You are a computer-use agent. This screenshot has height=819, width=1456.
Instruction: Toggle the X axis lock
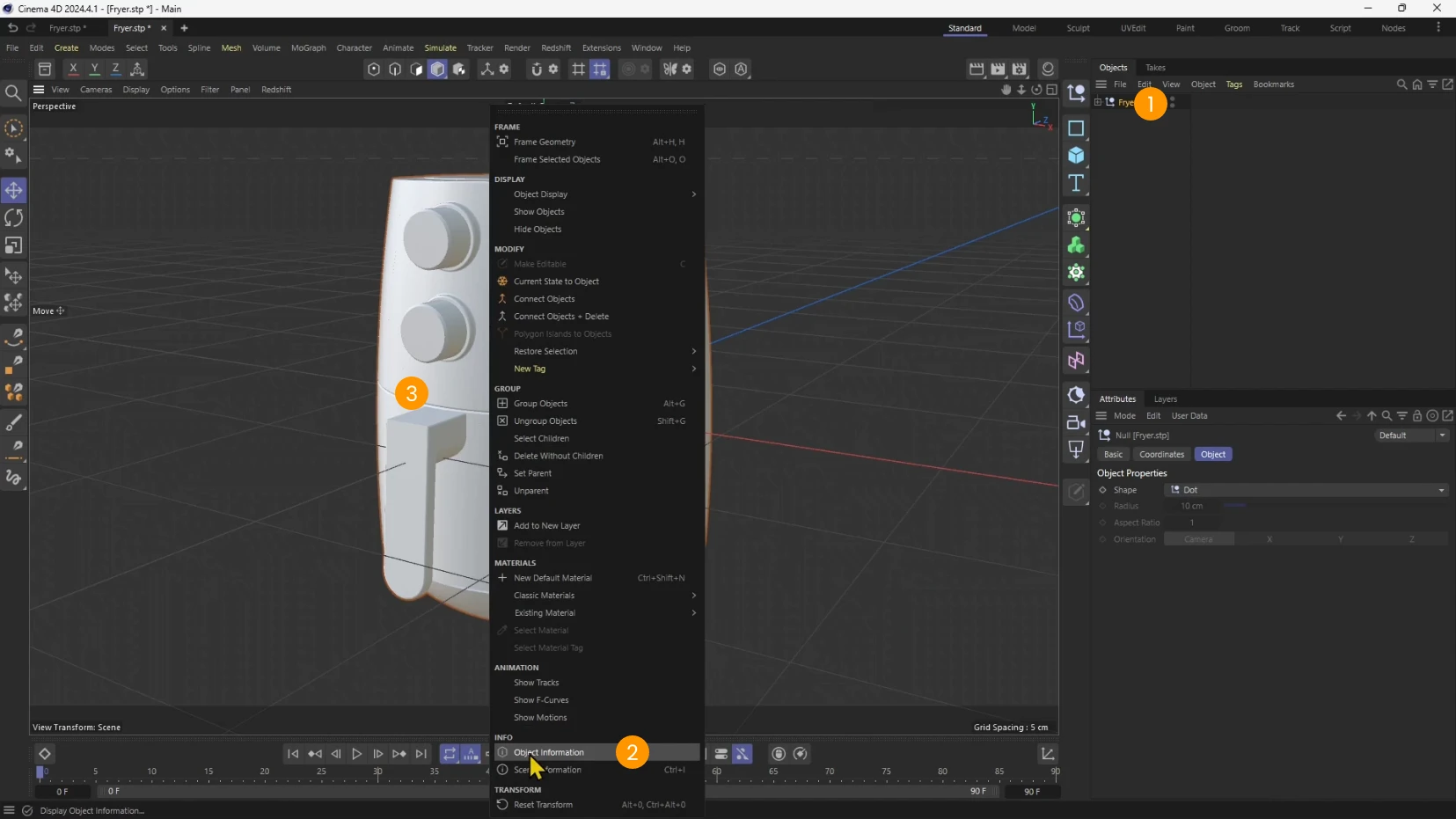click(x=73, y=69)
